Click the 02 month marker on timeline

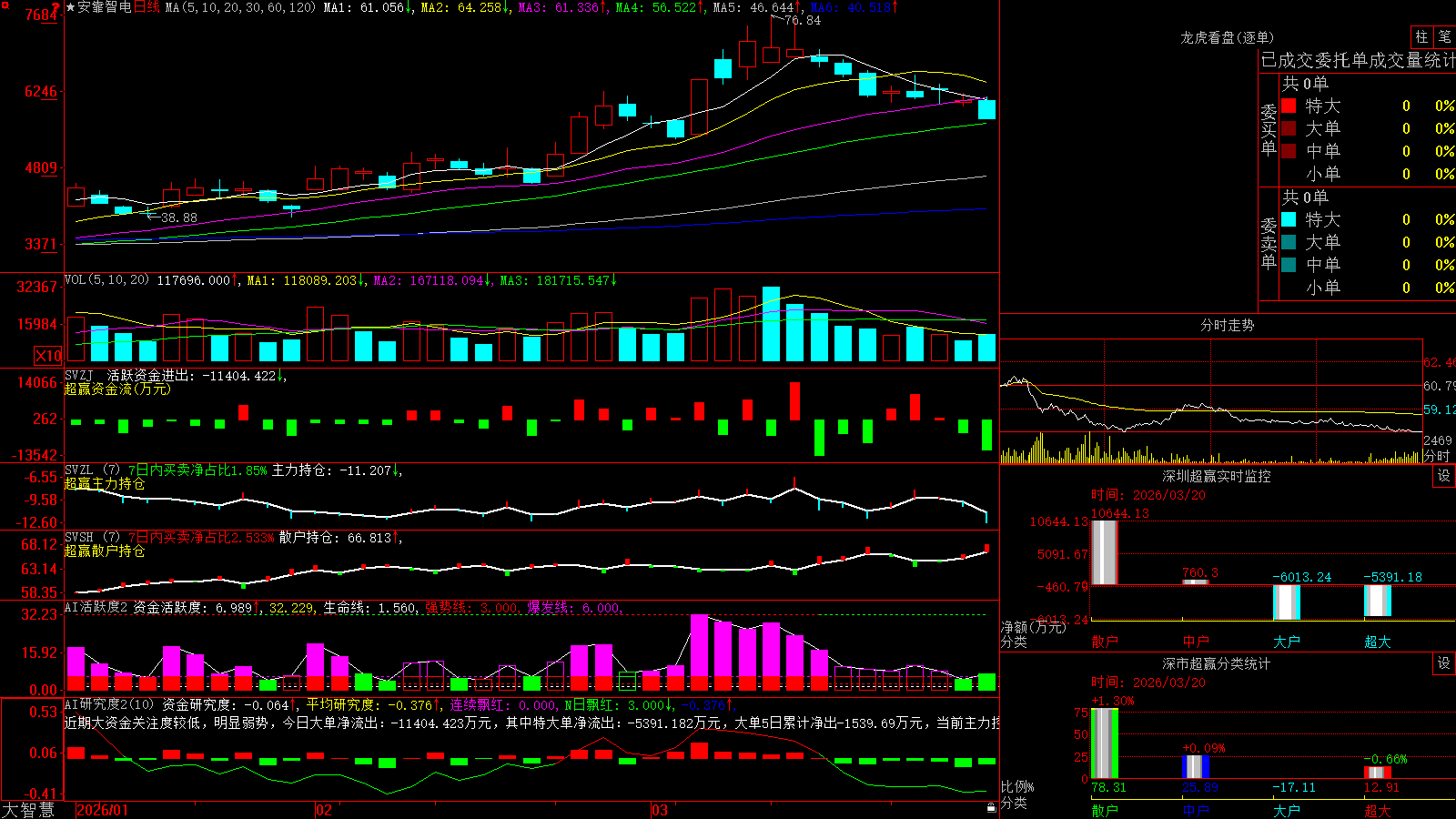323,810
